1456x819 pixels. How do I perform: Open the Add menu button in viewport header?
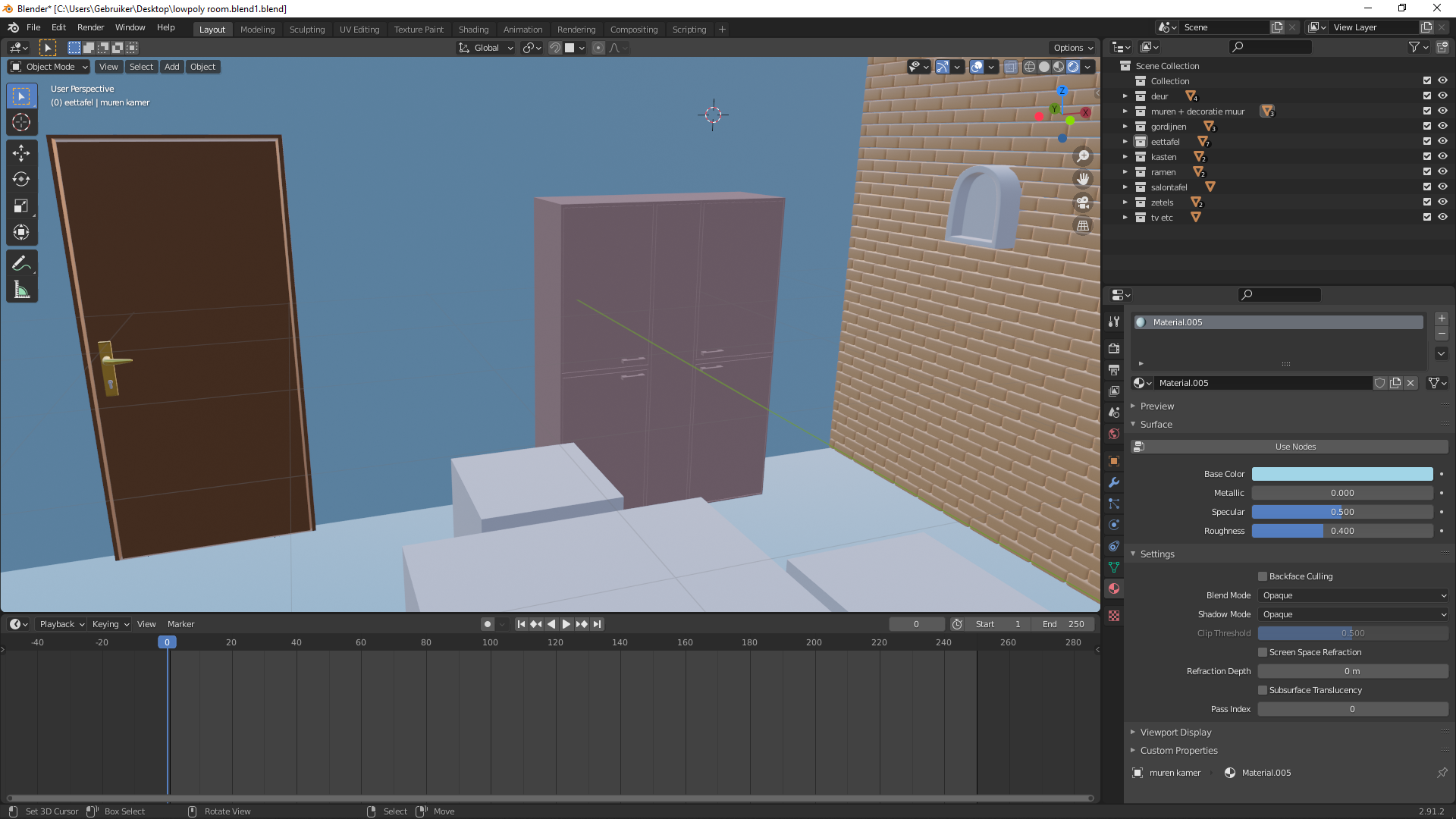tap(172, 67)
